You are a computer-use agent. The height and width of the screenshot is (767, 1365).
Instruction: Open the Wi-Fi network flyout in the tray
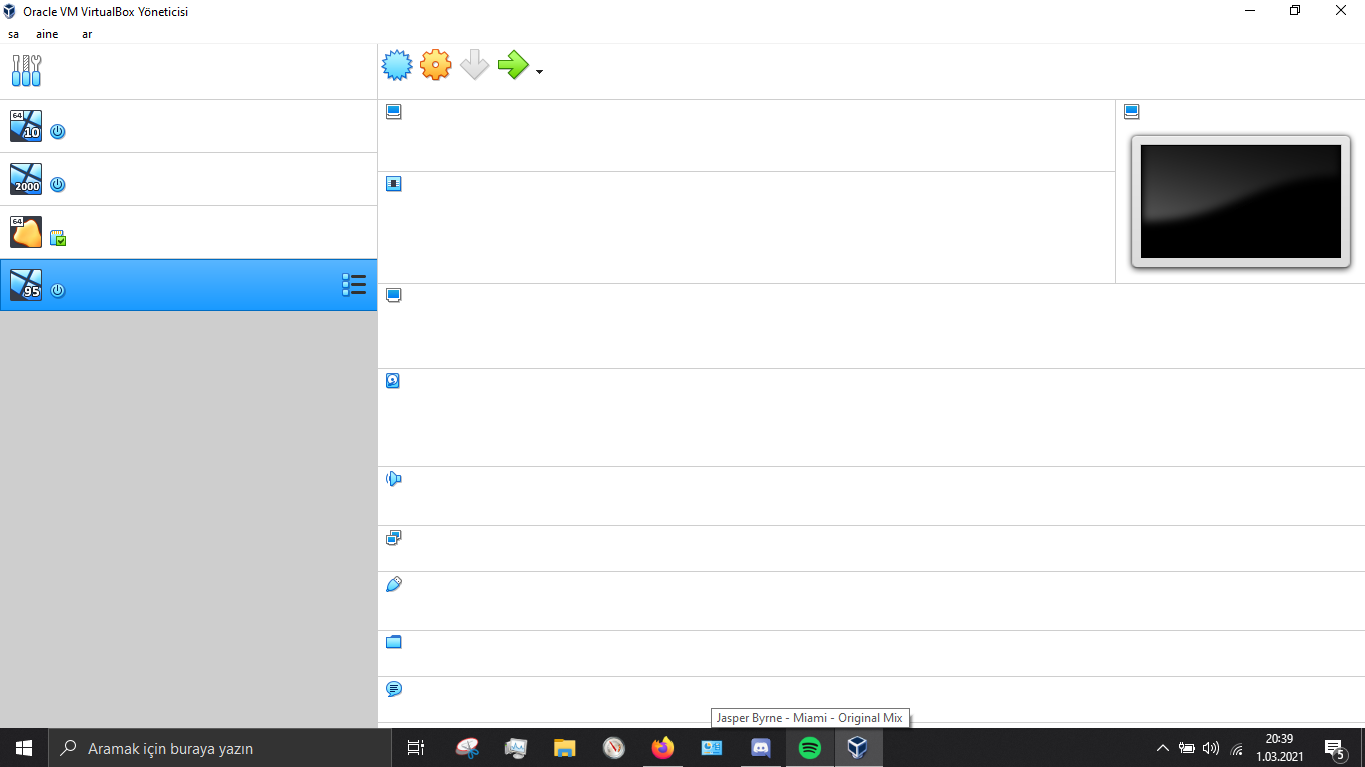click(x=1236, y=748)
